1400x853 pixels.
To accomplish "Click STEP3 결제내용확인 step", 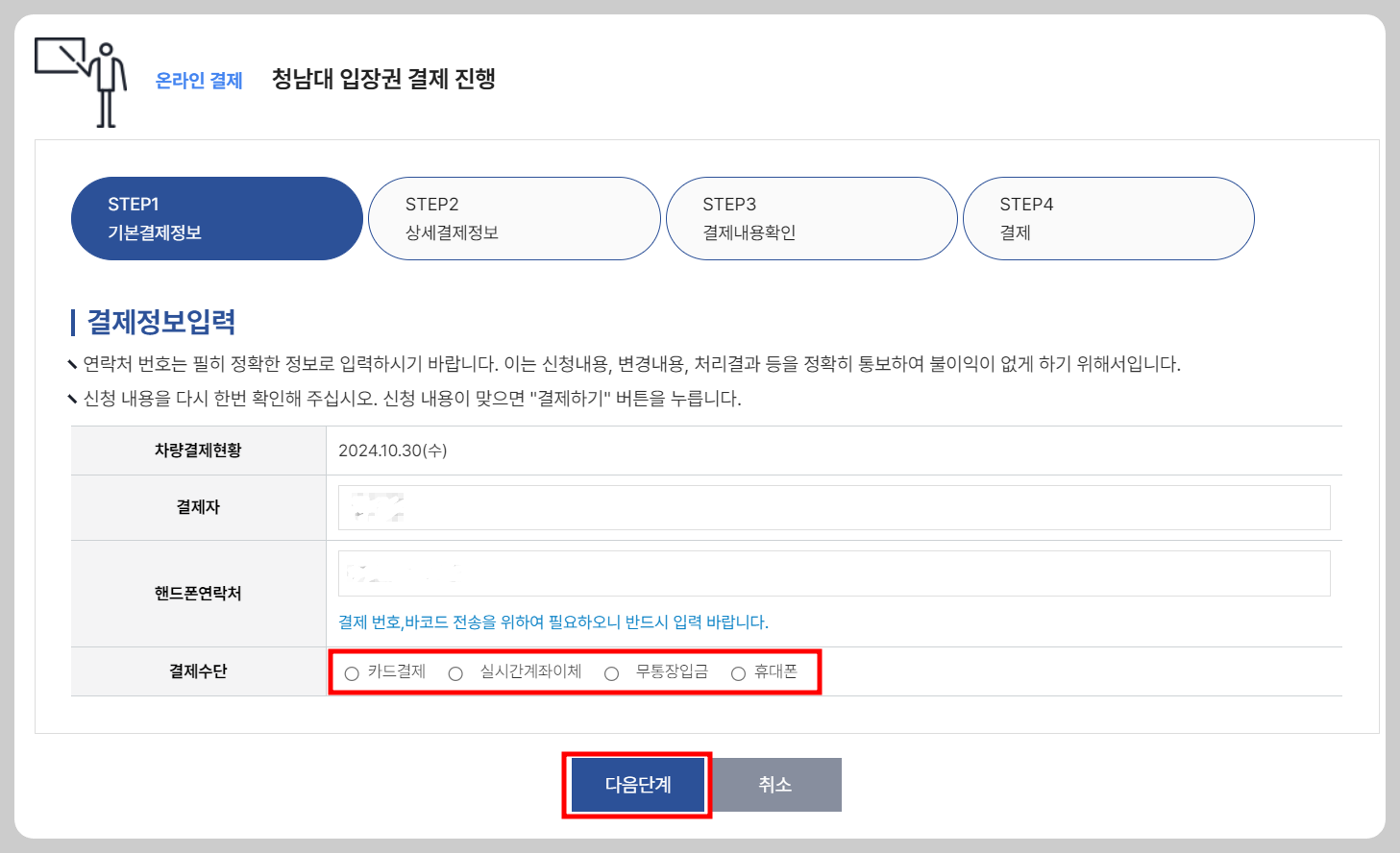I will point(812,218).
